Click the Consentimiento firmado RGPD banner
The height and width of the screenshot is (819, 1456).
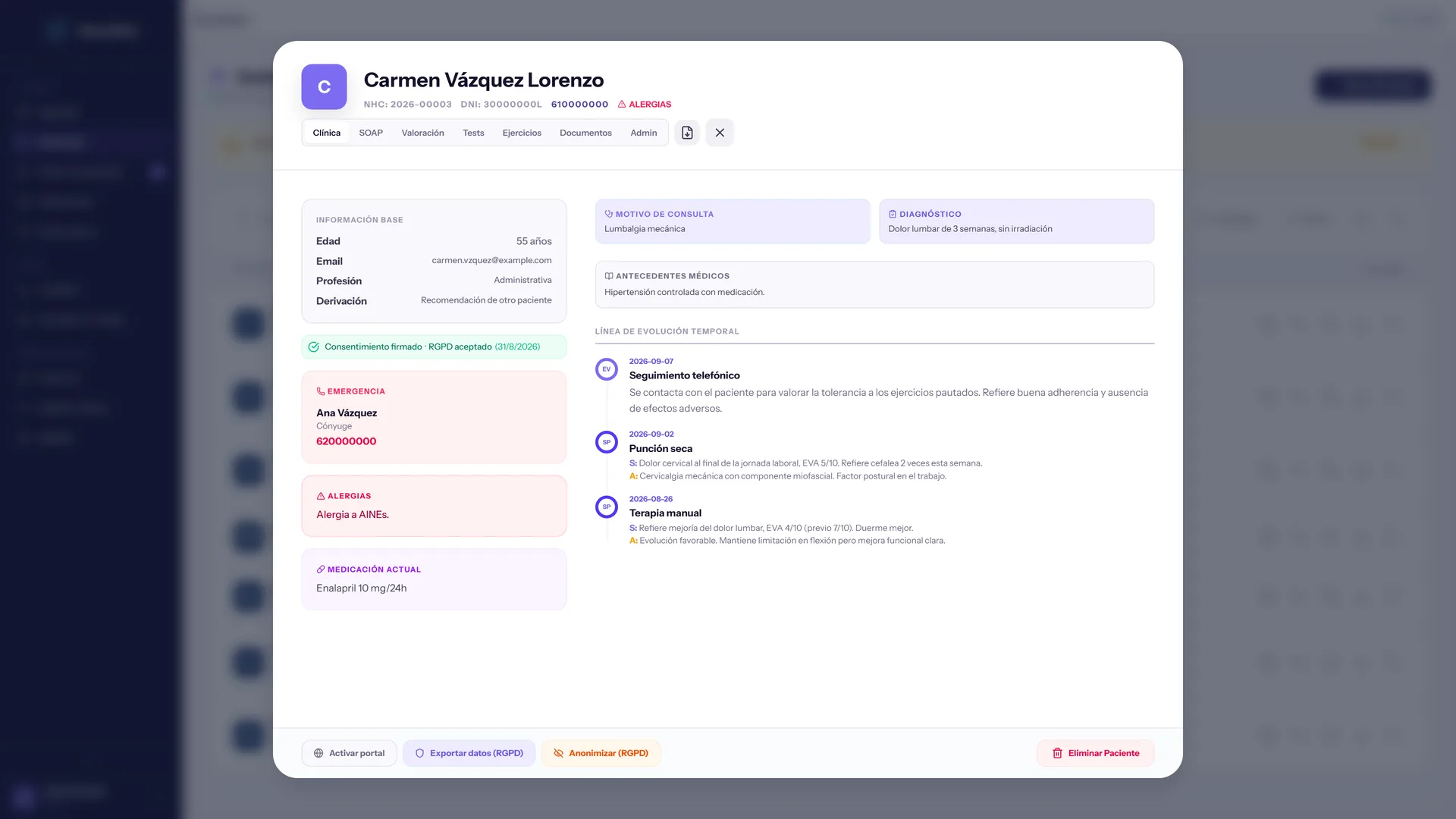coord(434,347)
